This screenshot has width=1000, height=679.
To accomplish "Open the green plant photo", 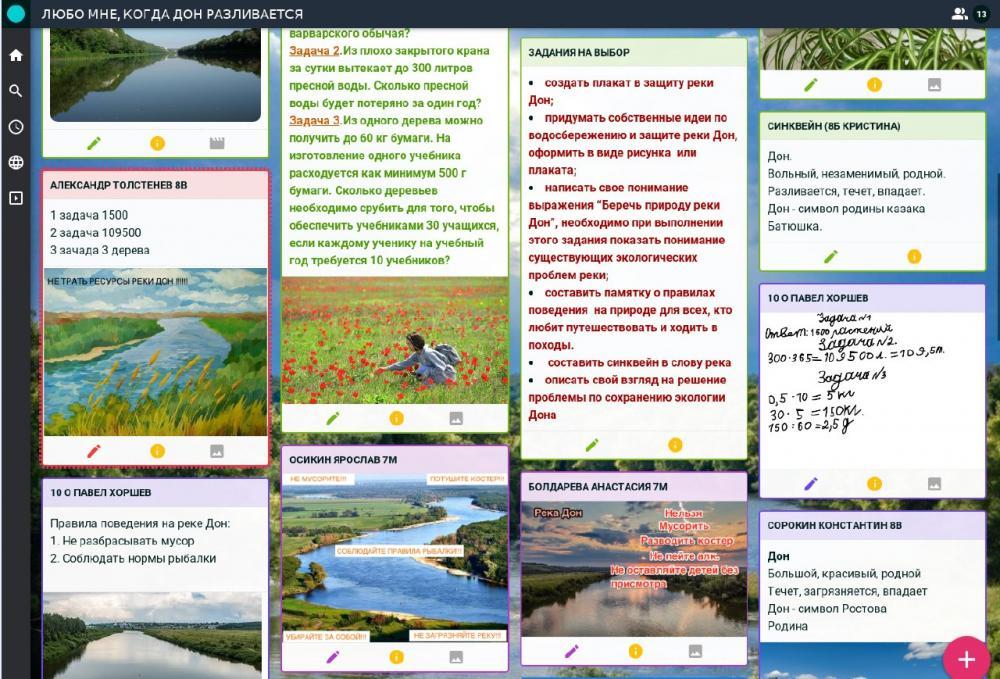I will tap(872, 49).
